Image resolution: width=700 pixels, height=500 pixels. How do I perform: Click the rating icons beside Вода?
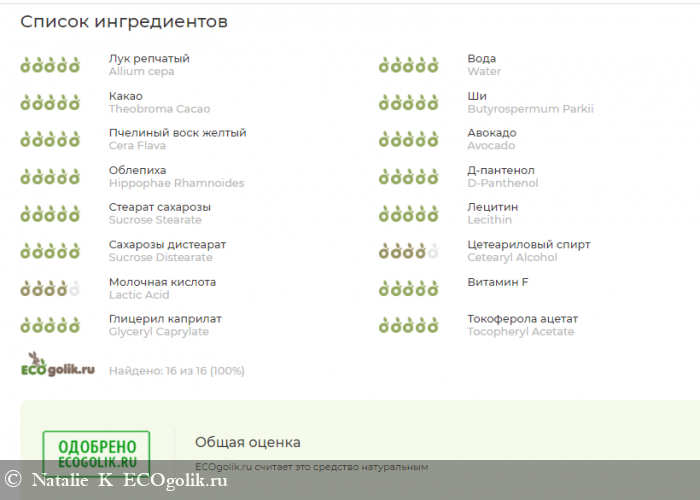408,65
